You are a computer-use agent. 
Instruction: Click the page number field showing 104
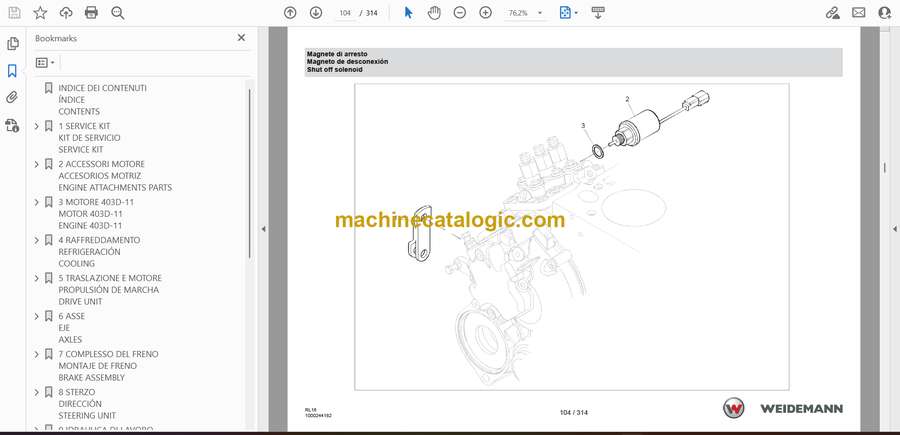tap(345, 13)
